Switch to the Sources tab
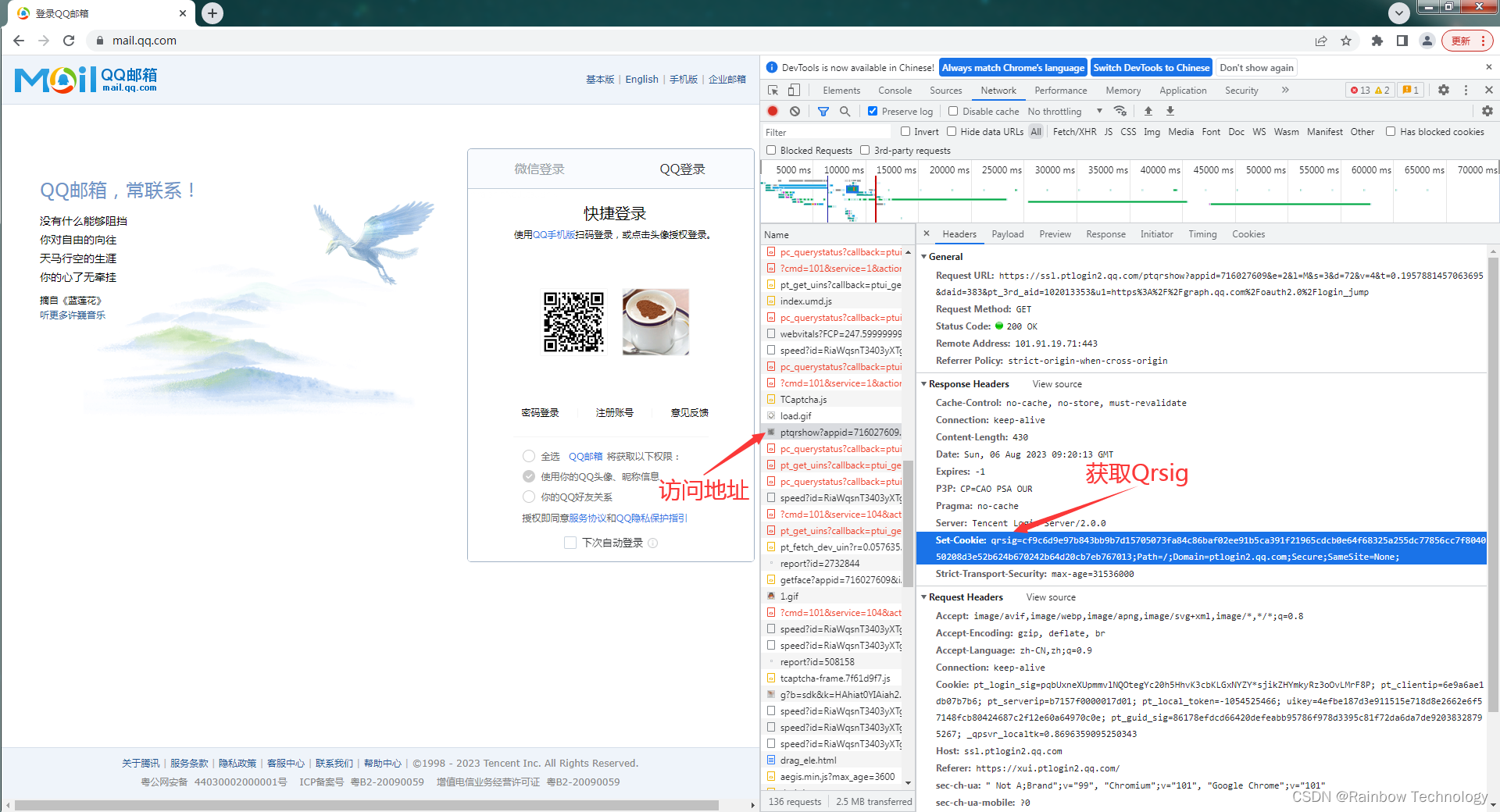 [945, 90]
